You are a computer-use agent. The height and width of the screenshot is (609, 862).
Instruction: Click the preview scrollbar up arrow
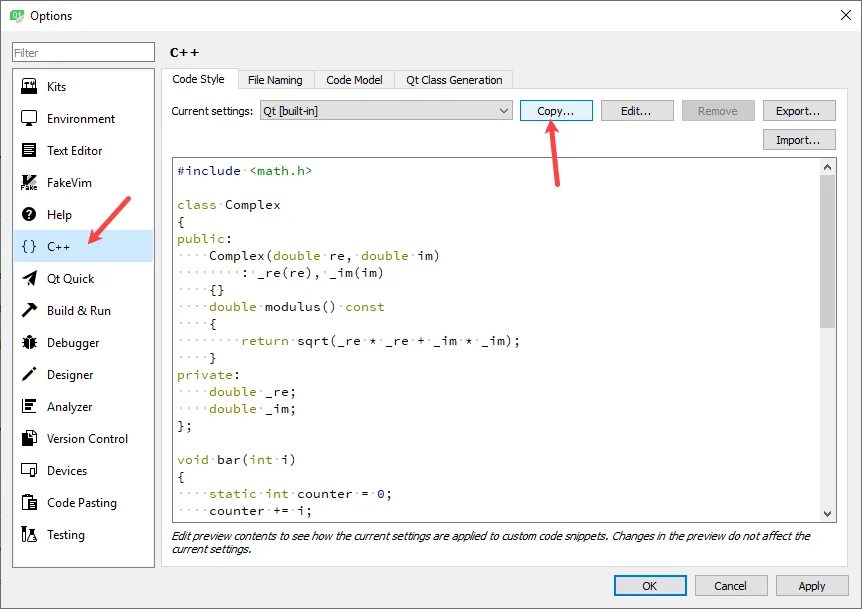click(x=827, y=167)
